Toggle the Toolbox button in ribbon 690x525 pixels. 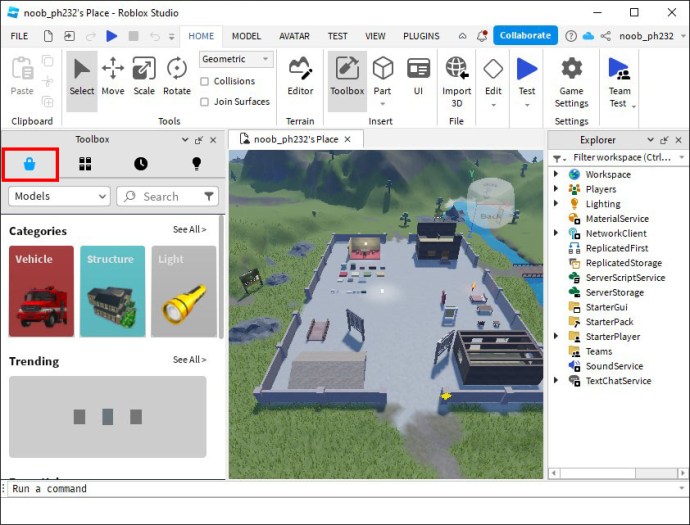pyautogui.click(x=347, y=75)
